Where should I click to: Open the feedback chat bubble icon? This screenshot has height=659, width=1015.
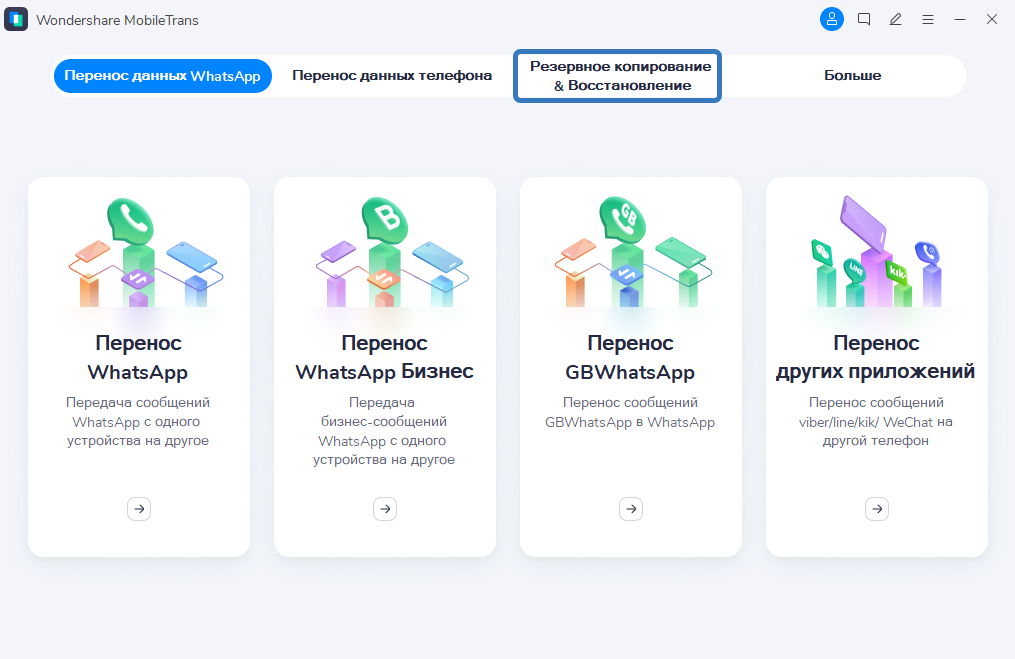[864, 19]
